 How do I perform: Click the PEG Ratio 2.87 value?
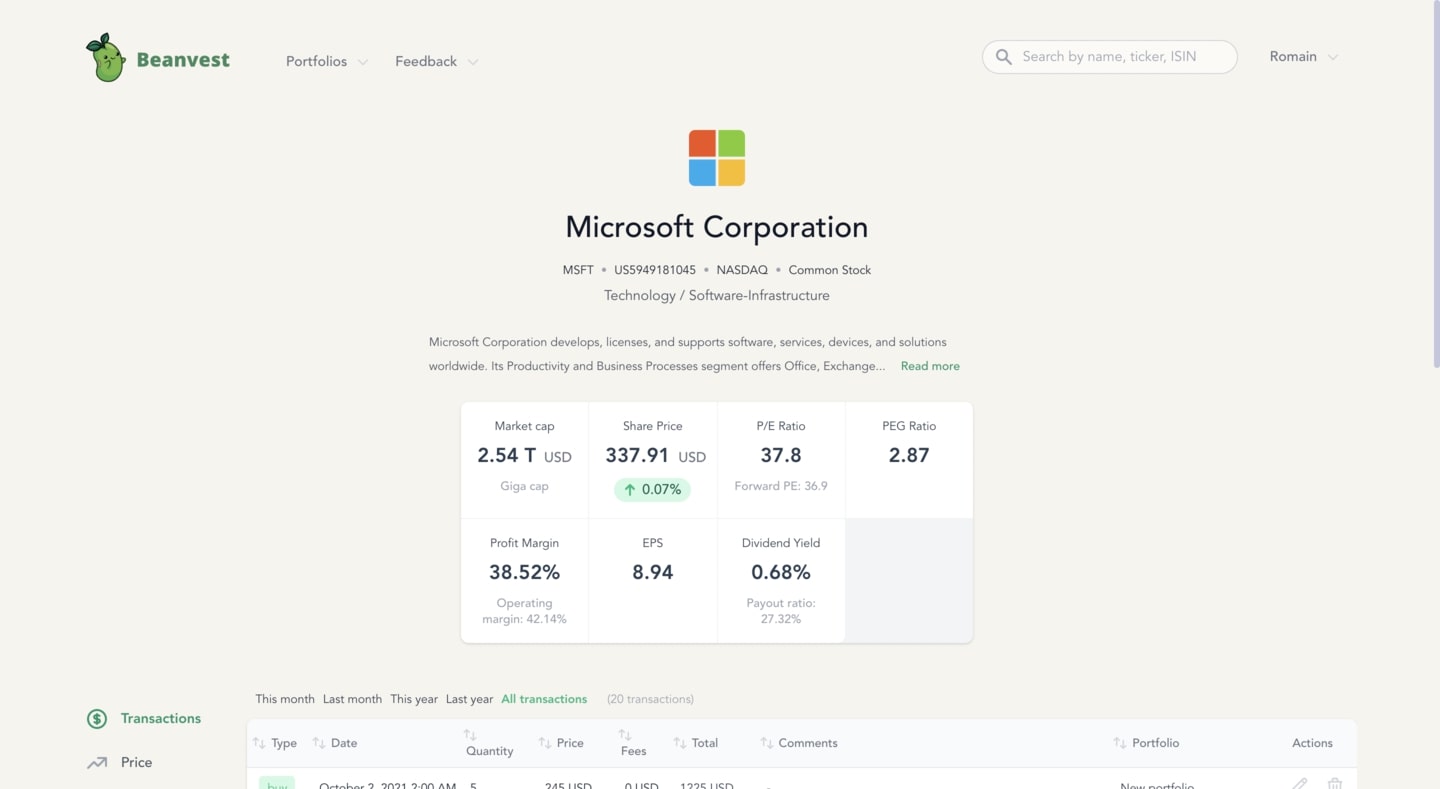[x=909, y=455]
